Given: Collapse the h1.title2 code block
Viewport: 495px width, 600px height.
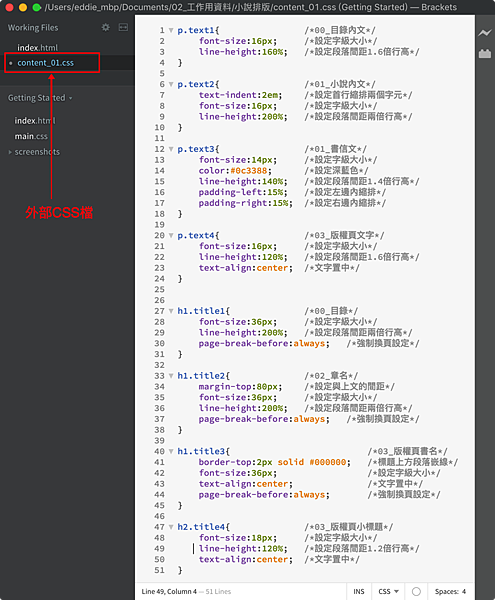Looking at the screenshot, I should tap(171, 376).
